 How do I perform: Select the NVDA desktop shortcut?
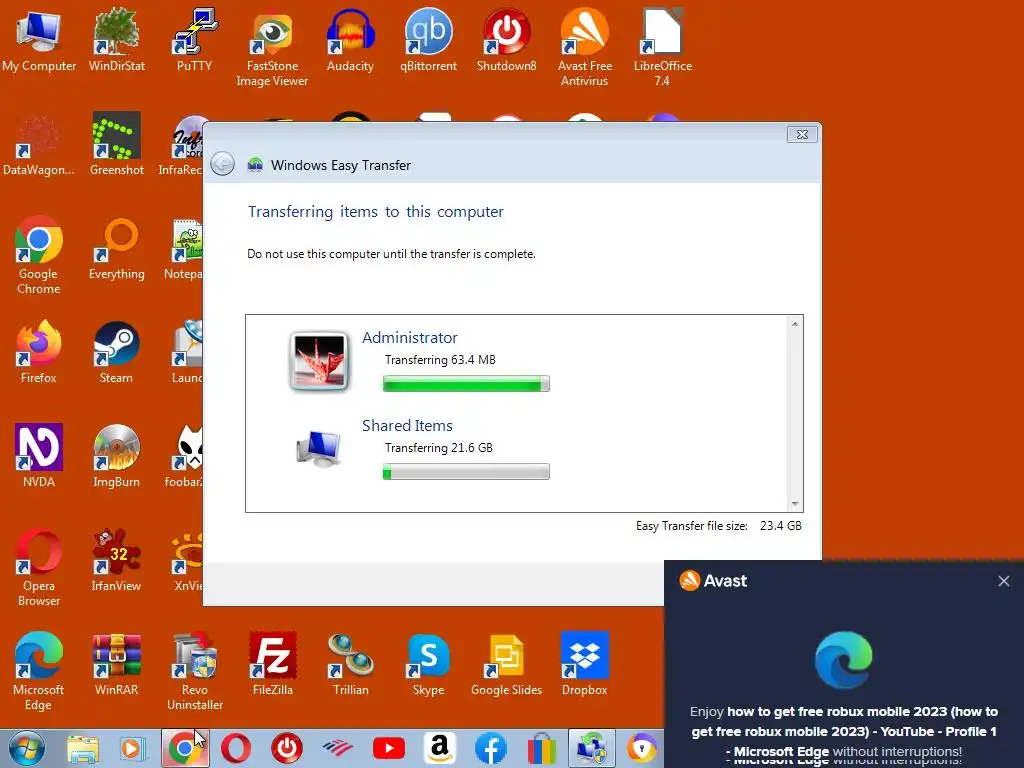click(39, 457)
